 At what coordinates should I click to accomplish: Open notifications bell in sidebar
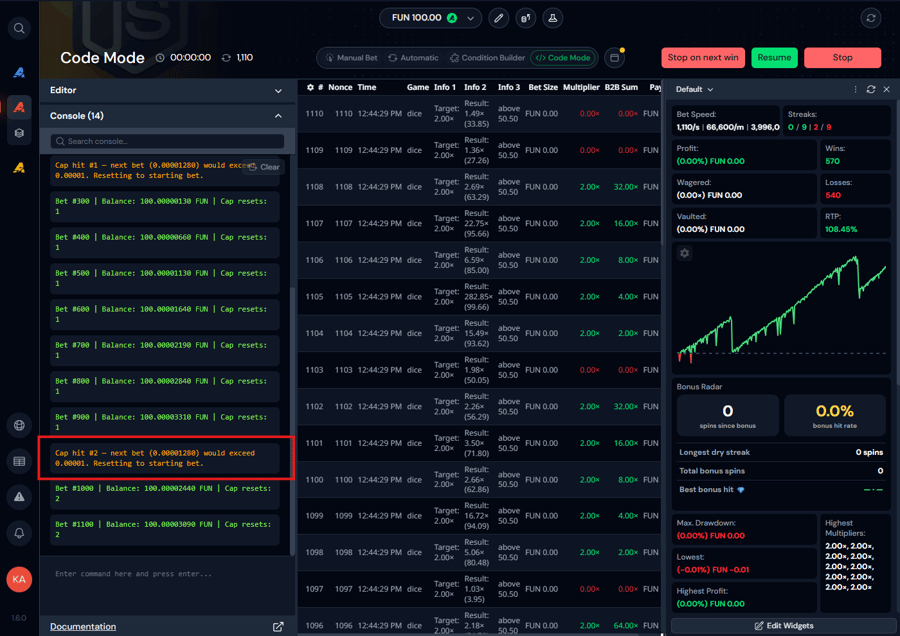click(19, 533)
